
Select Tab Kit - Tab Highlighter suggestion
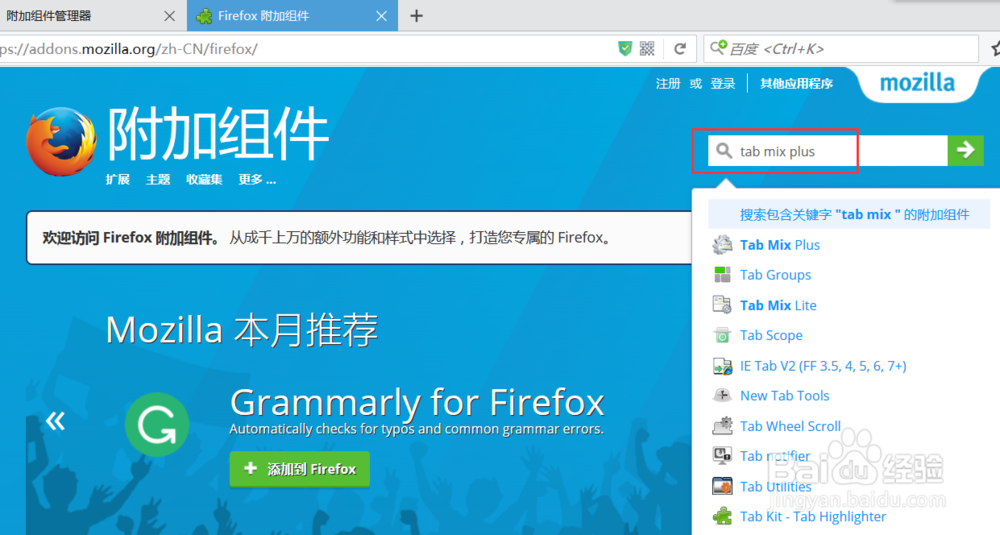[813, 517]
